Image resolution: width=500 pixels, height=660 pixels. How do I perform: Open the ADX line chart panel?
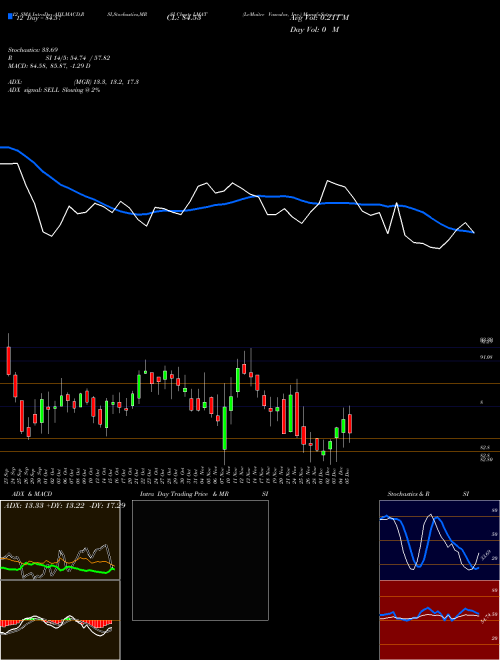pyautogui.click(x=60, y=540)
